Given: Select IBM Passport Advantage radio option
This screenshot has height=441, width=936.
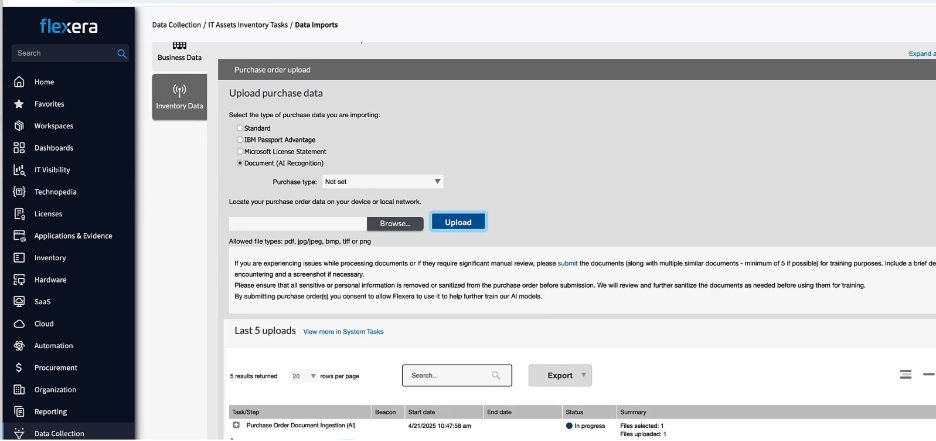Looking at the screenshot, I should pos(240,140).
